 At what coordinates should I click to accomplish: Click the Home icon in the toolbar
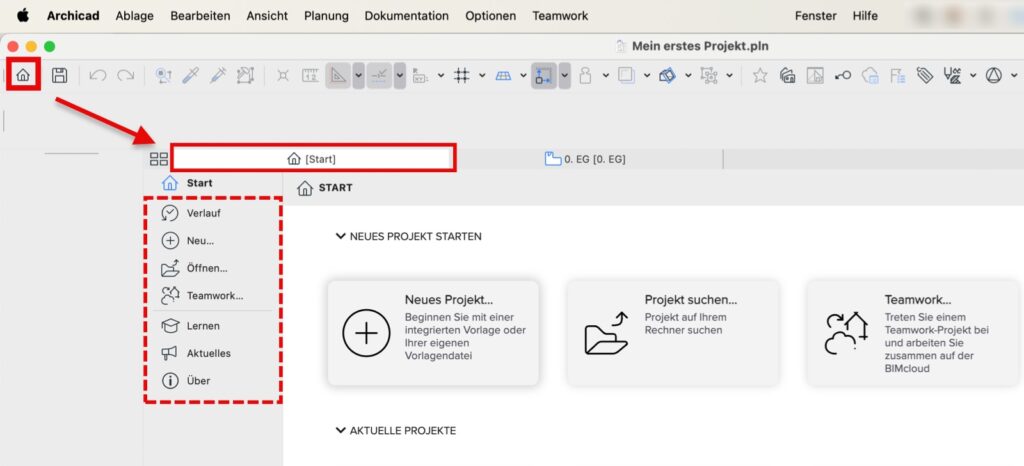(23, 75)
